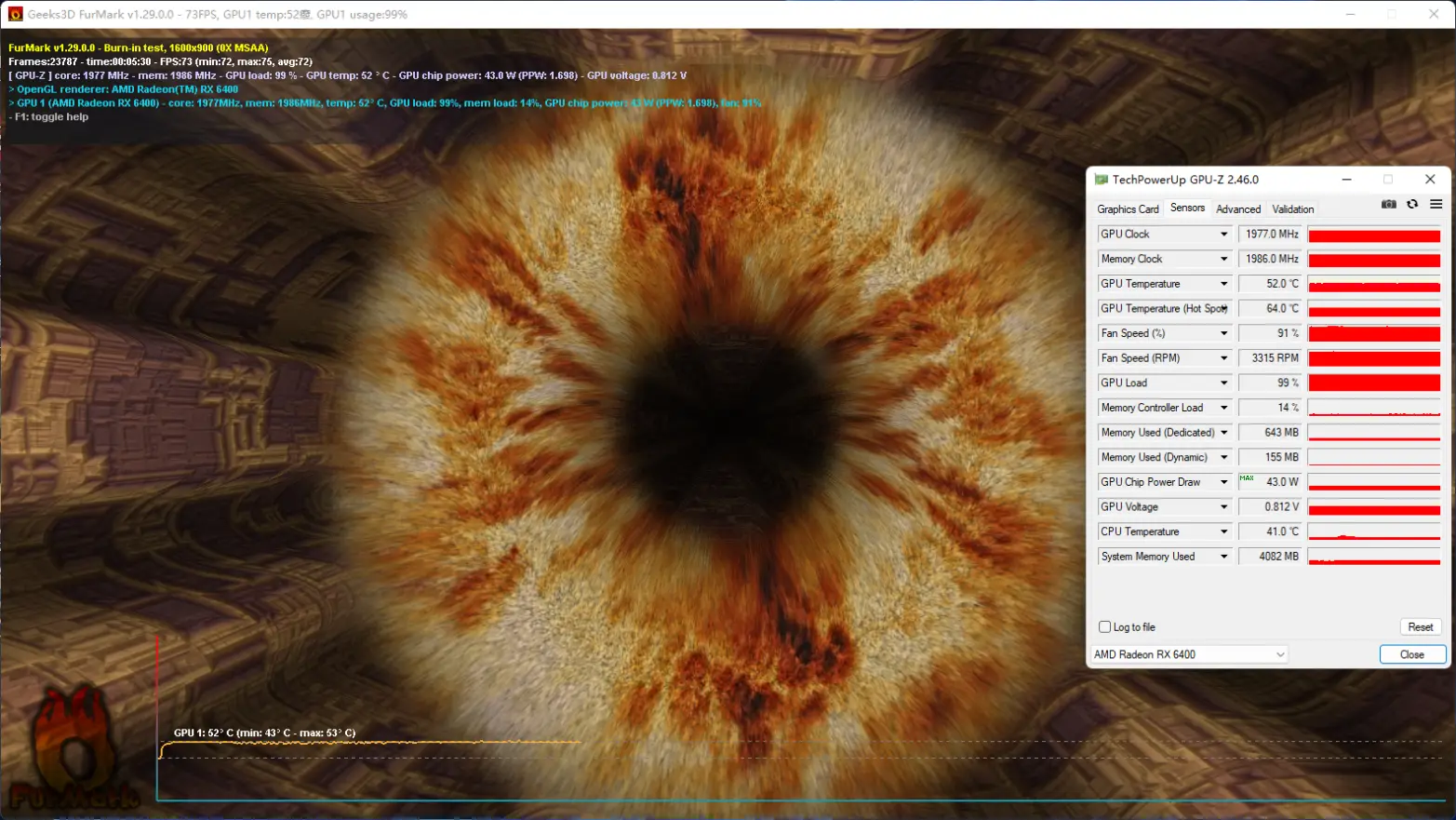Open the Fan Speed (%) dropdown
The height and width of the screenshot is (820, 1456).
[1223, 333]
